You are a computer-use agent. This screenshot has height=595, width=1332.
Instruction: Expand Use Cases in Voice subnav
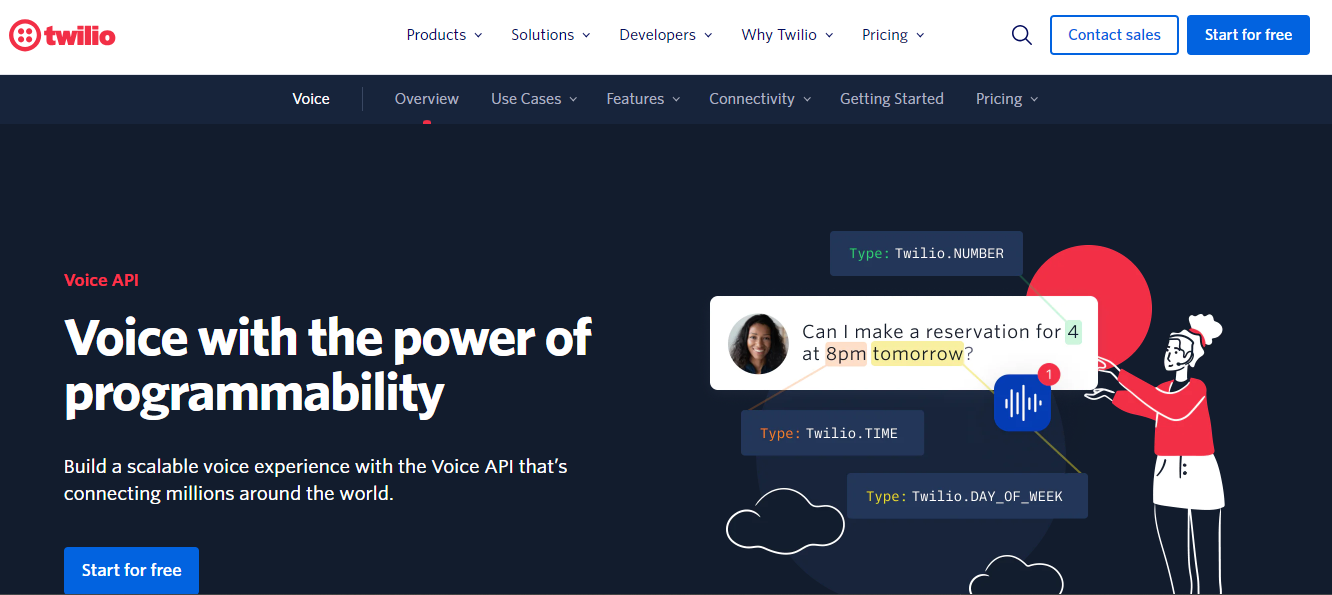click(x=533, y=99)
